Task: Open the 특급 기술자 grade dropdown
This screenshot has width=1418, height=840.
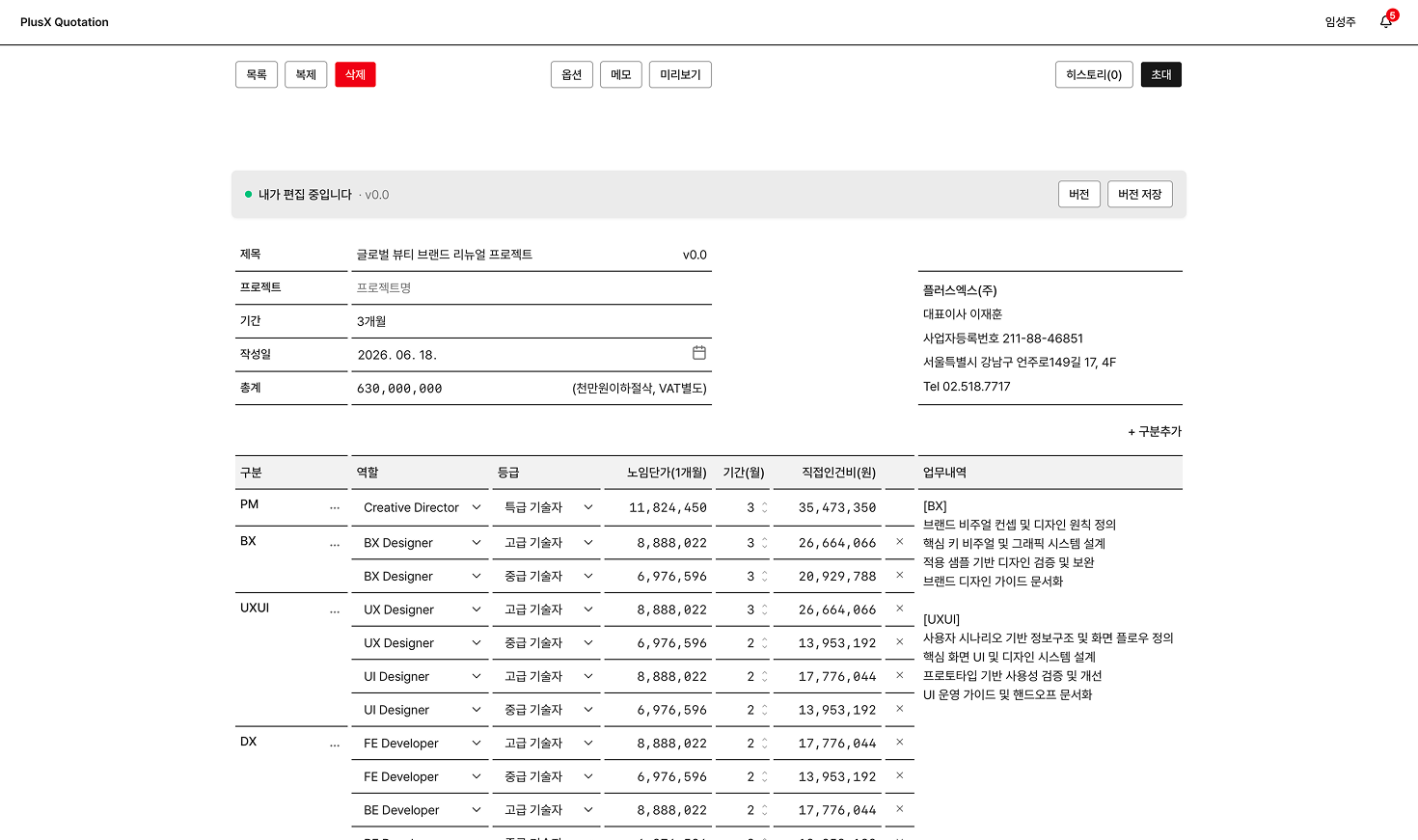Action: tap(547, 507)
